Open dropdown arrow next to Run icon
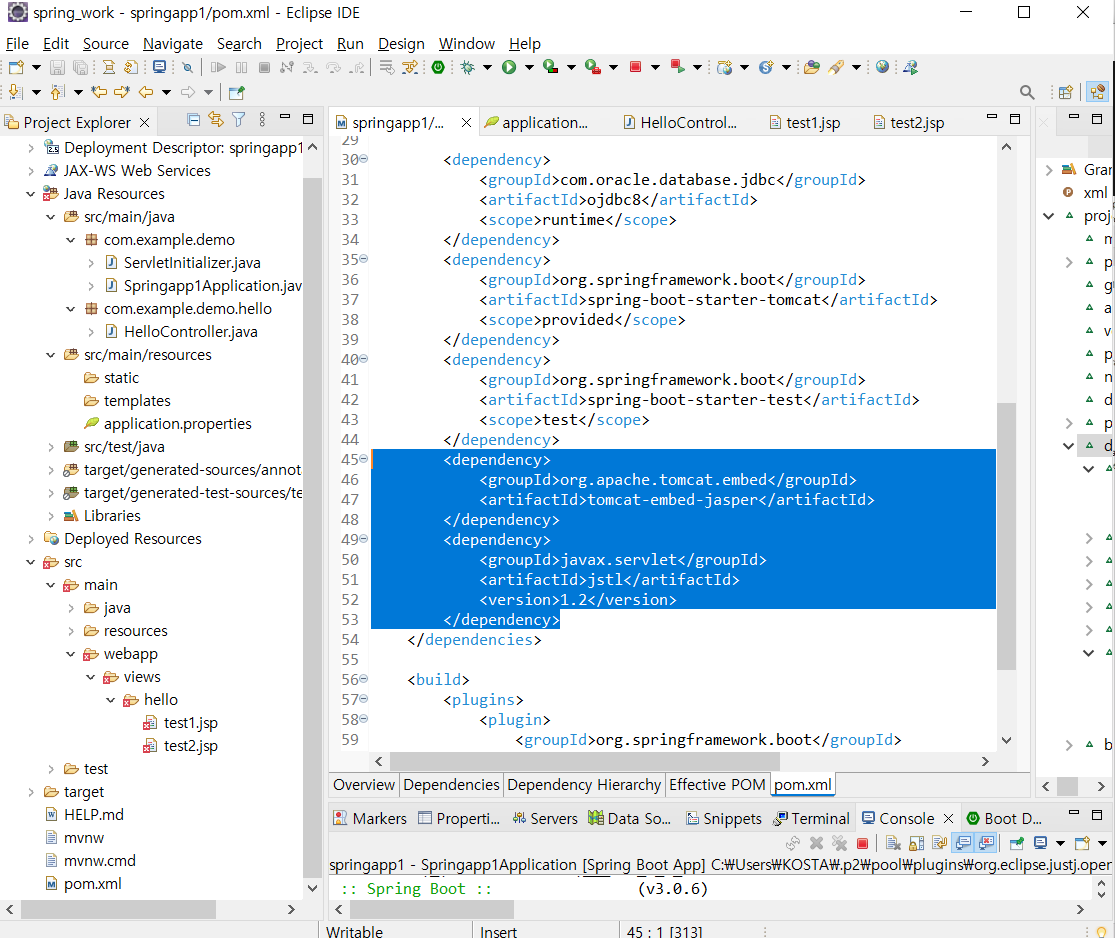Screen dimensions: 1115x938 click(529, 68)
